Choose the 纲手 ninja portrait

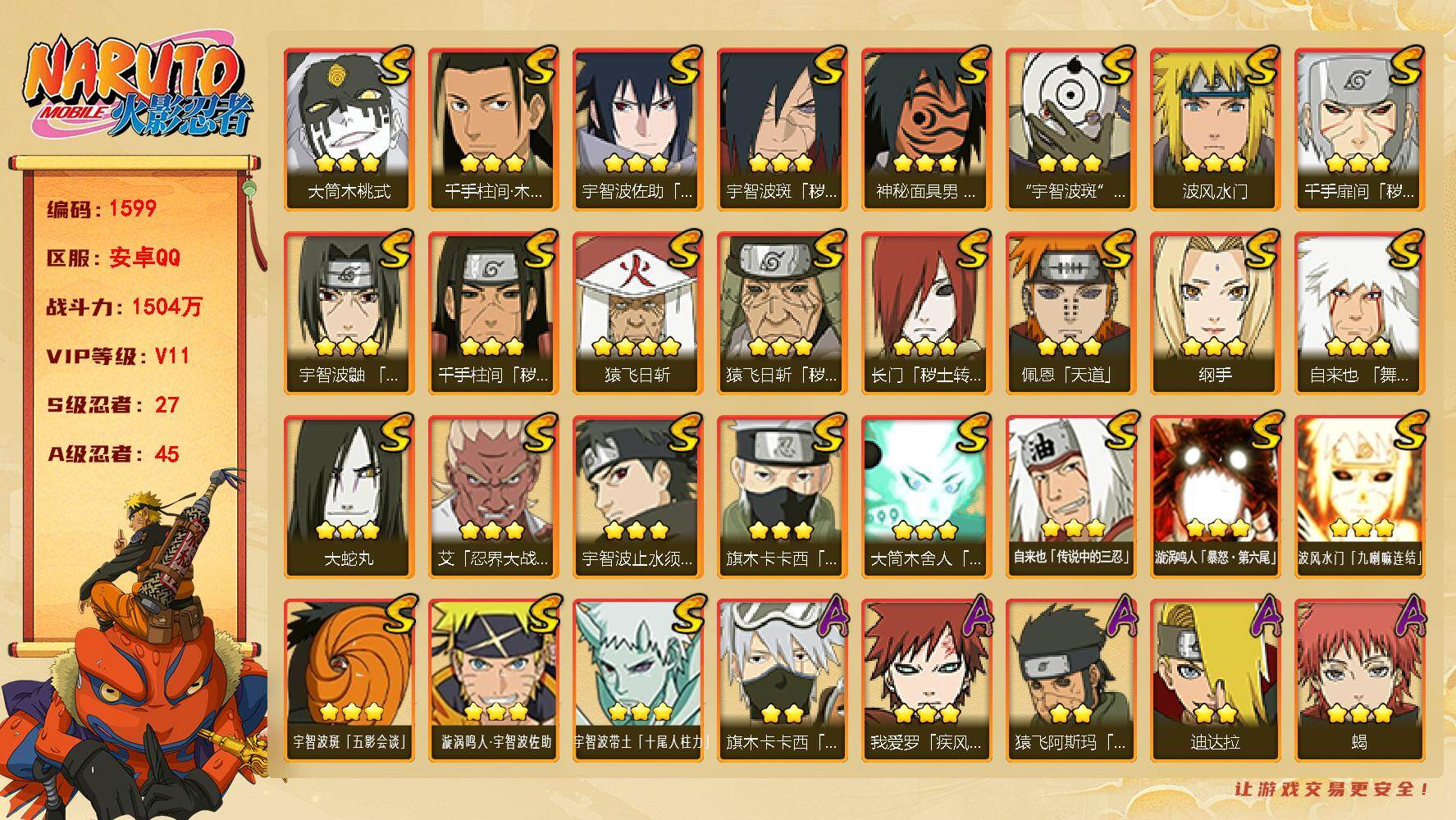(x=1215, y=312)
